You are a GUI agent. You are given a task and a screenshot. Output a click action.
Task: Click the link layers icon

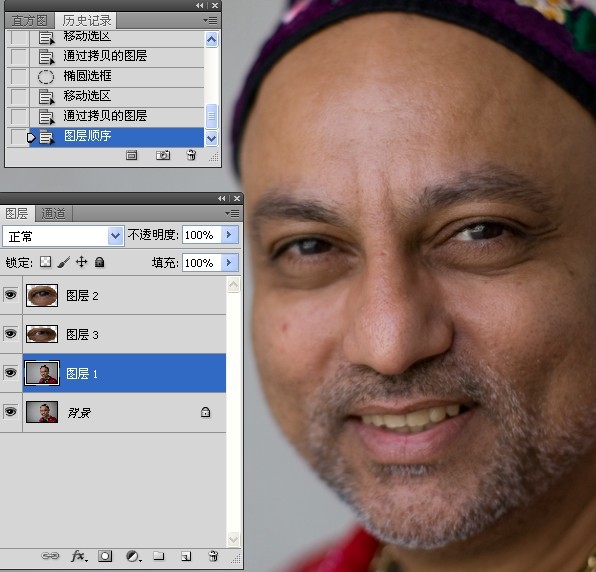point(50,556)
